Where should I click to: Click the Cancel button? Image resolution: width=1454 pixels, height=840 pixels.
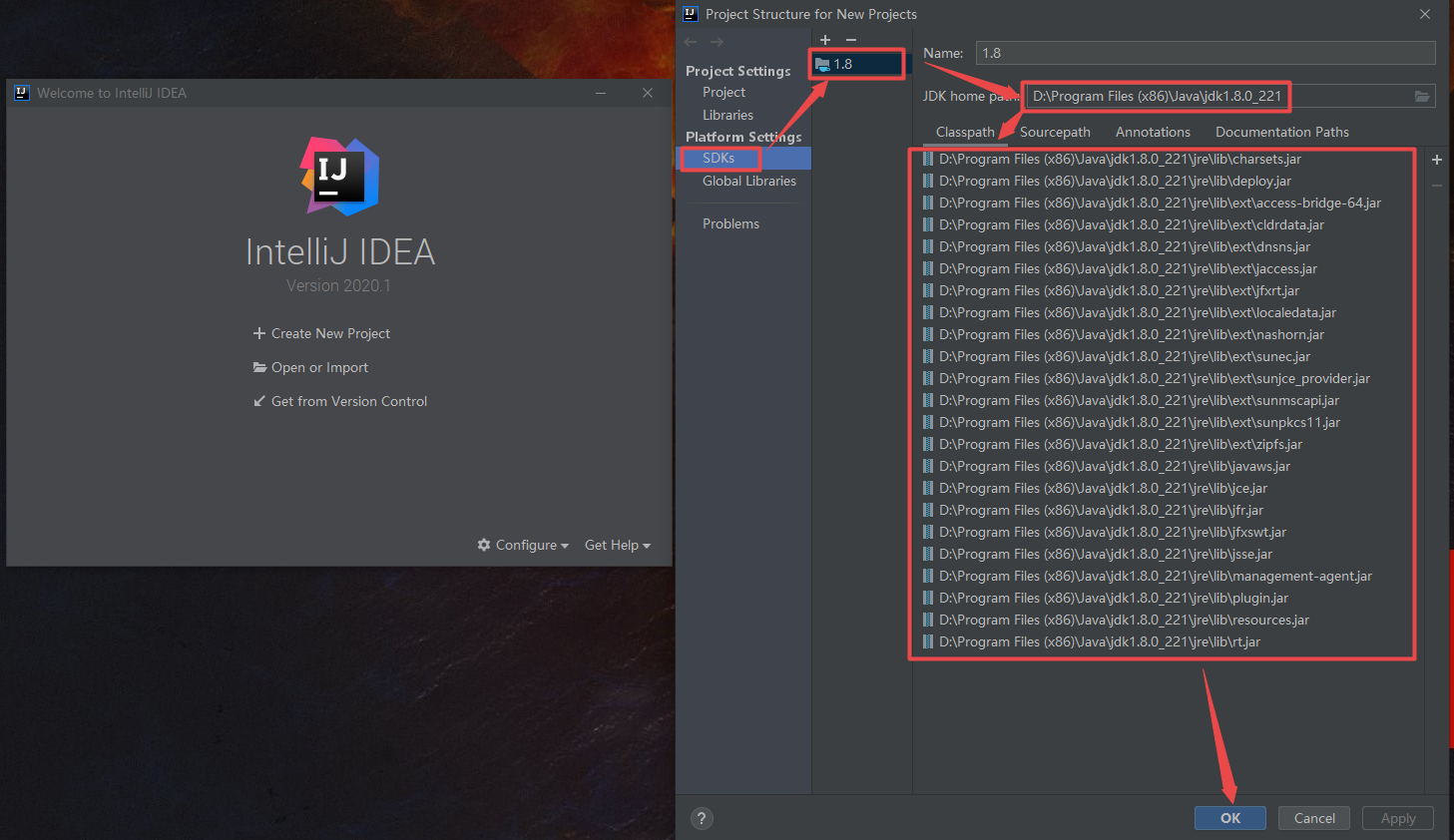(x=1314, y=818)
